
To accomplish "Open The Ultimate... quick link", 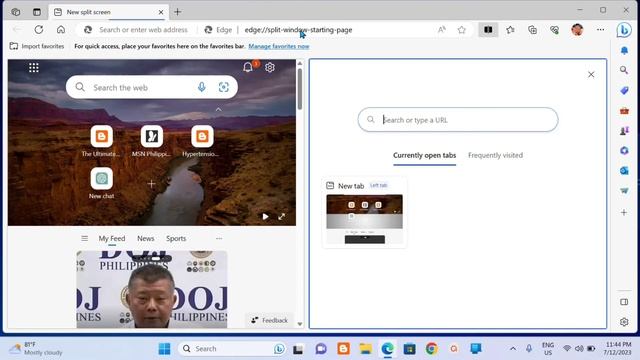I will pos(101,141).
